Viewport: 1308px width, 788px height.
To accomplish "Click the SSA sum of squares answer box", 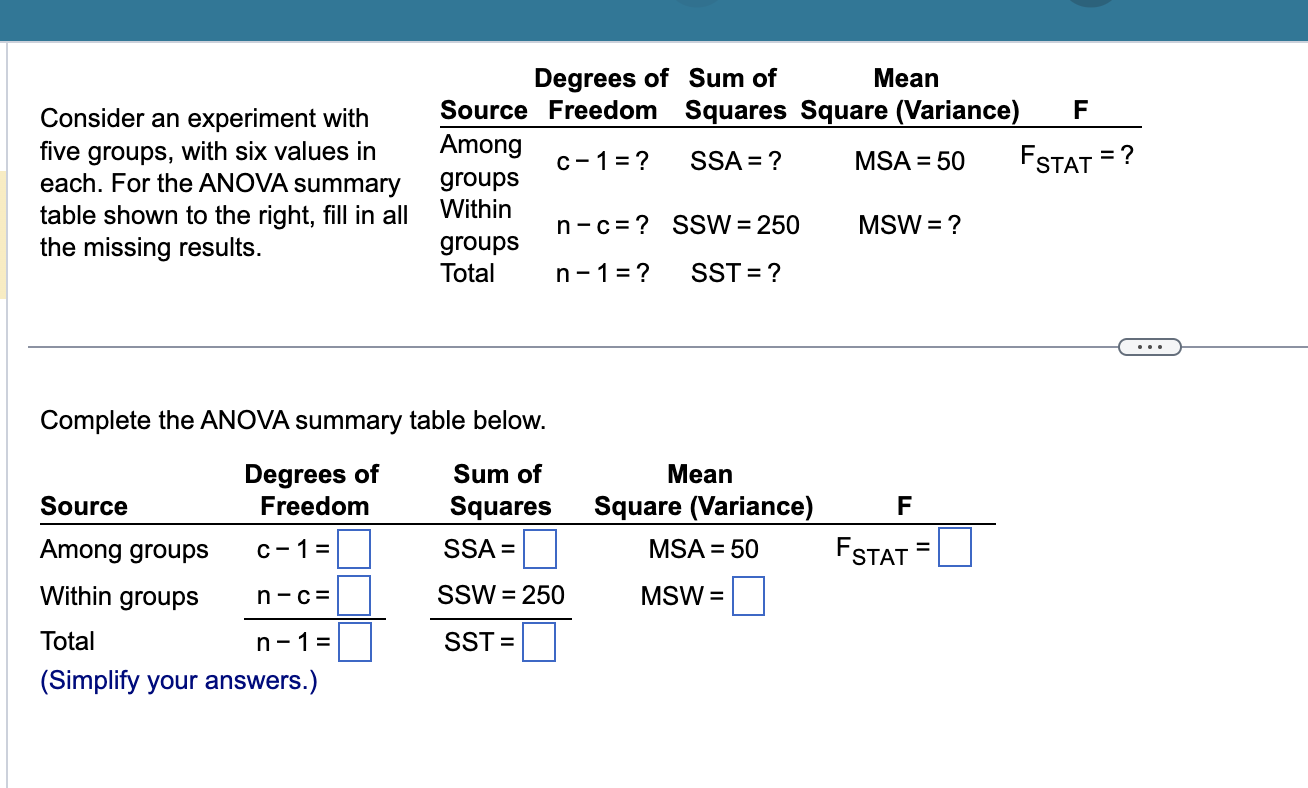I will tap(538, 548).
